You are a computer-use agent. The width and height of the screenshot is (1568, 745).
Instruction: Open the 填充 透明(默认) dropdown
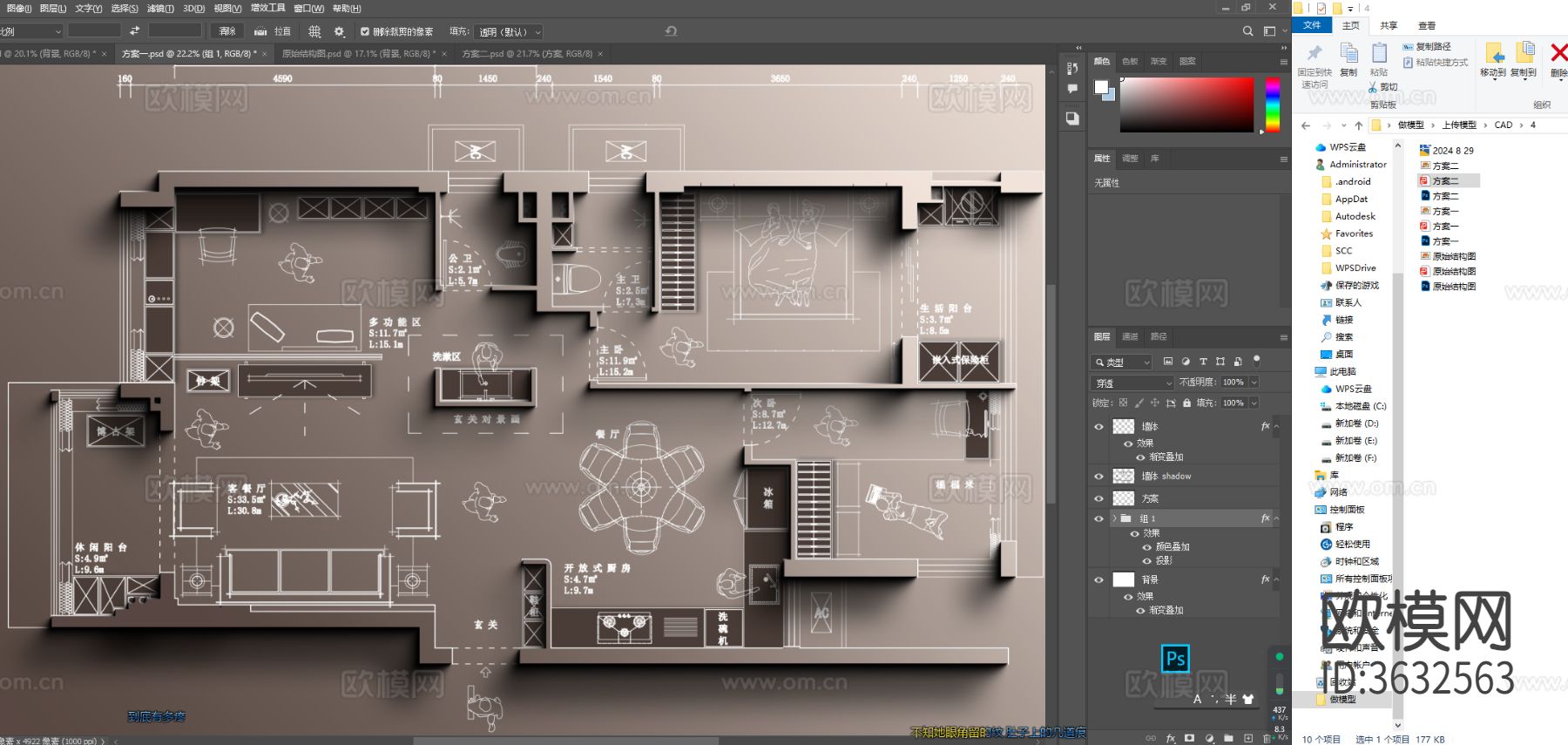coord(509,32)
